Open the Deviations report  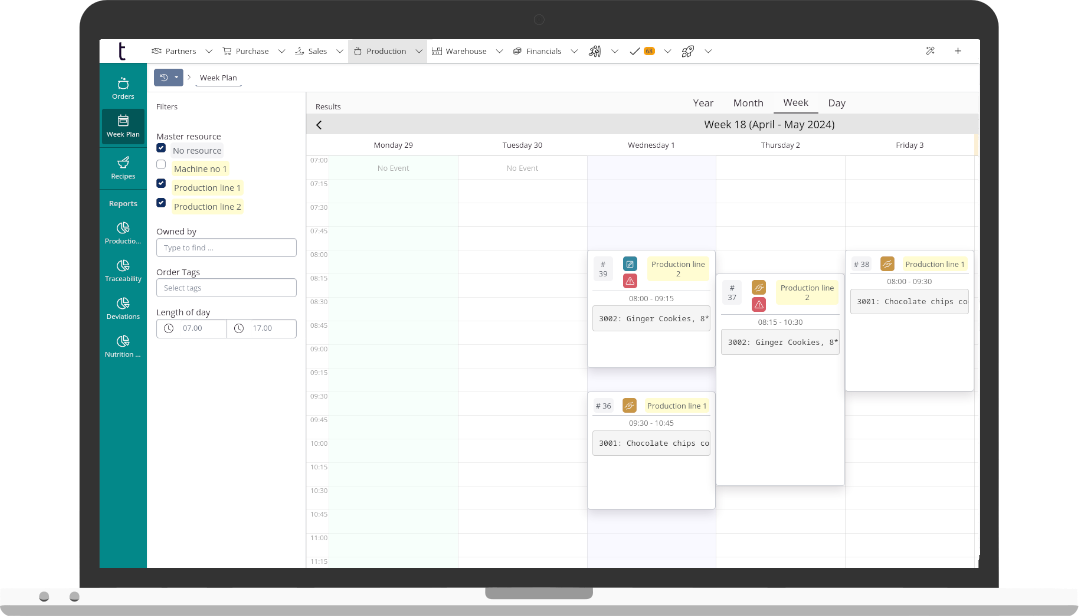(122, 310)
